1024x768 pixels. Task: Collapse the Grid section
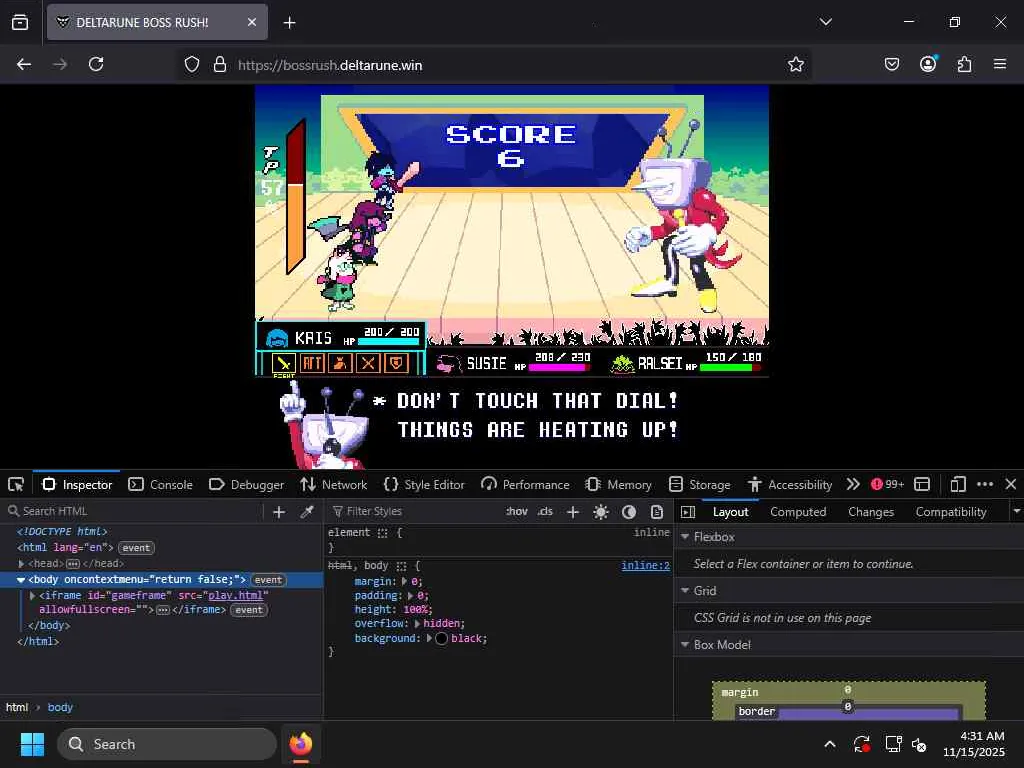click(685, 590)
